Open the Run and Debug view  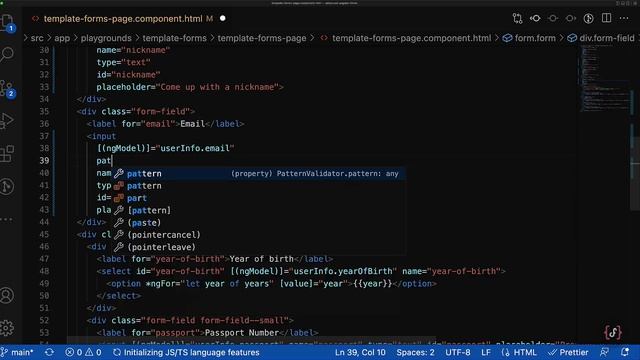click(7, 121)
